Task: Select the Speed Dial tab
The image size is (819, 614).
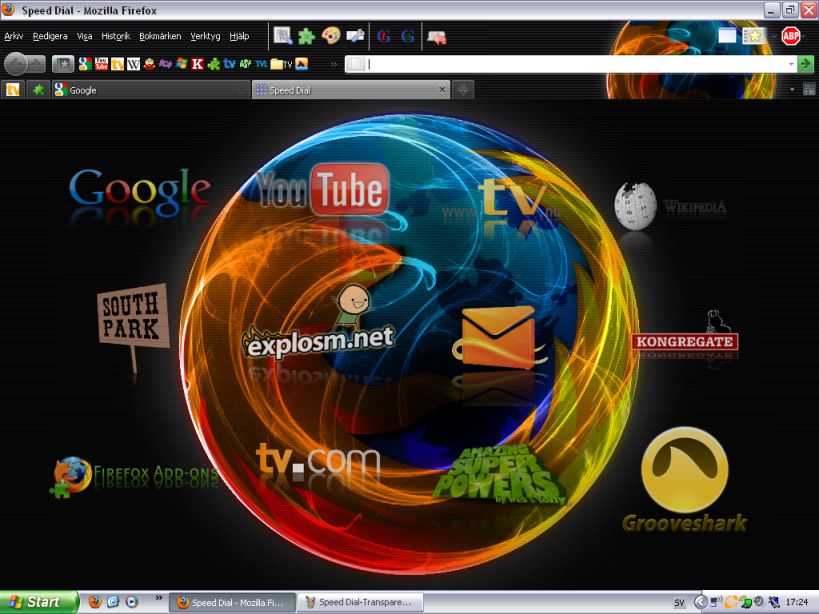Action: (351, 90)
